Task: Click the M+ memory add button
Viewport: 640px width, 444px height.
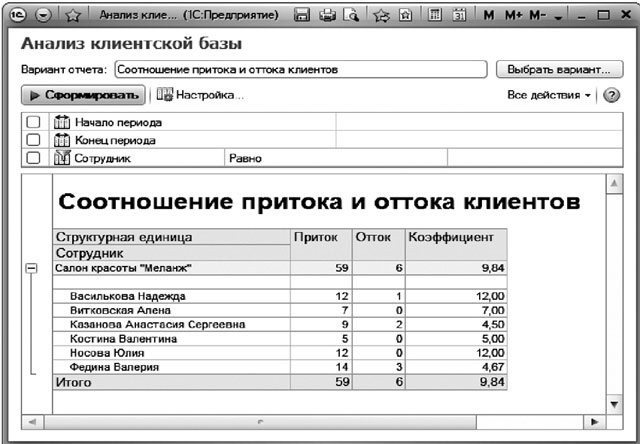Action: coord(513,16)
